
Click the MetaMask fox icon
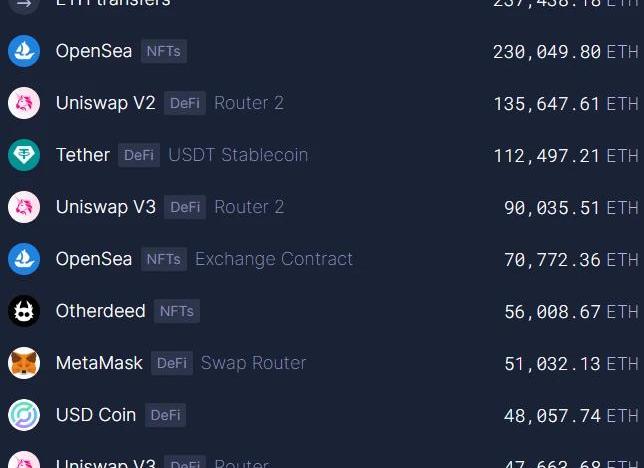24,363
